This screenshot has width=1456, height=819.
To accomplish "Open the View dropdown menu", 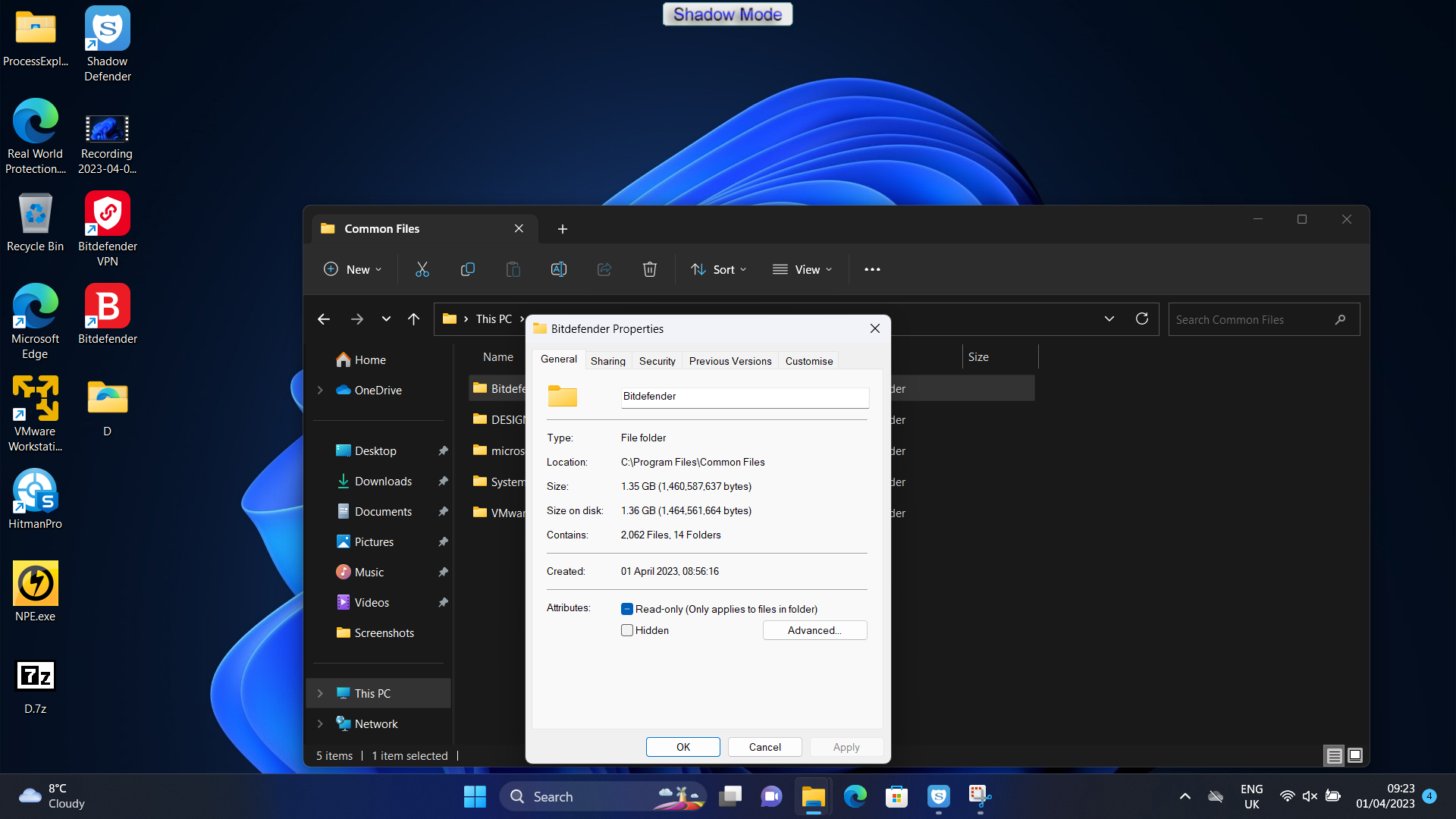I will 802,269.
